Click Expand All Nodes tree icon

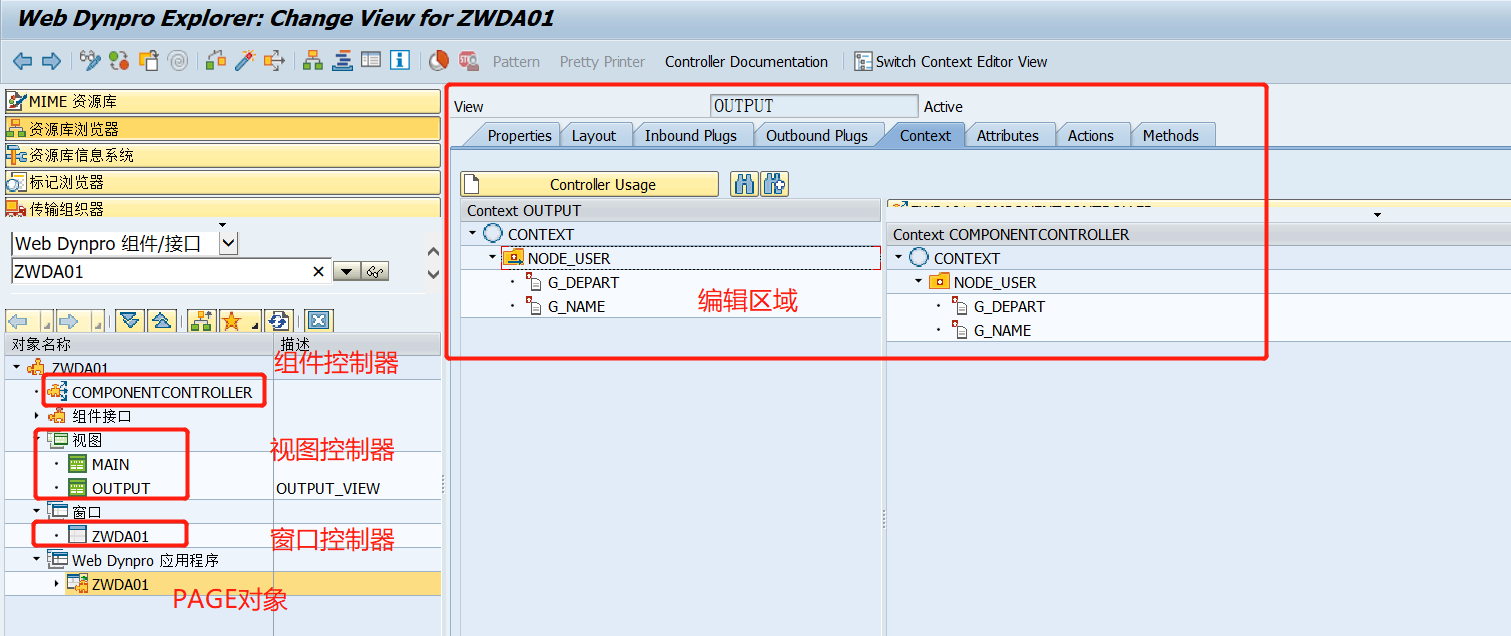pyautogui.click(x=129, y=320)
